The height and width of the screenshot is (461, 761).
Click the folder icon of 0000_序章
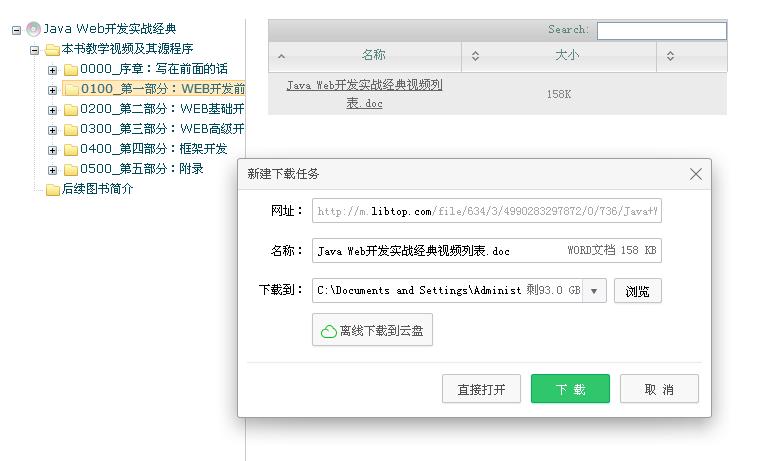pyautogui.click(x=71, y=69)
